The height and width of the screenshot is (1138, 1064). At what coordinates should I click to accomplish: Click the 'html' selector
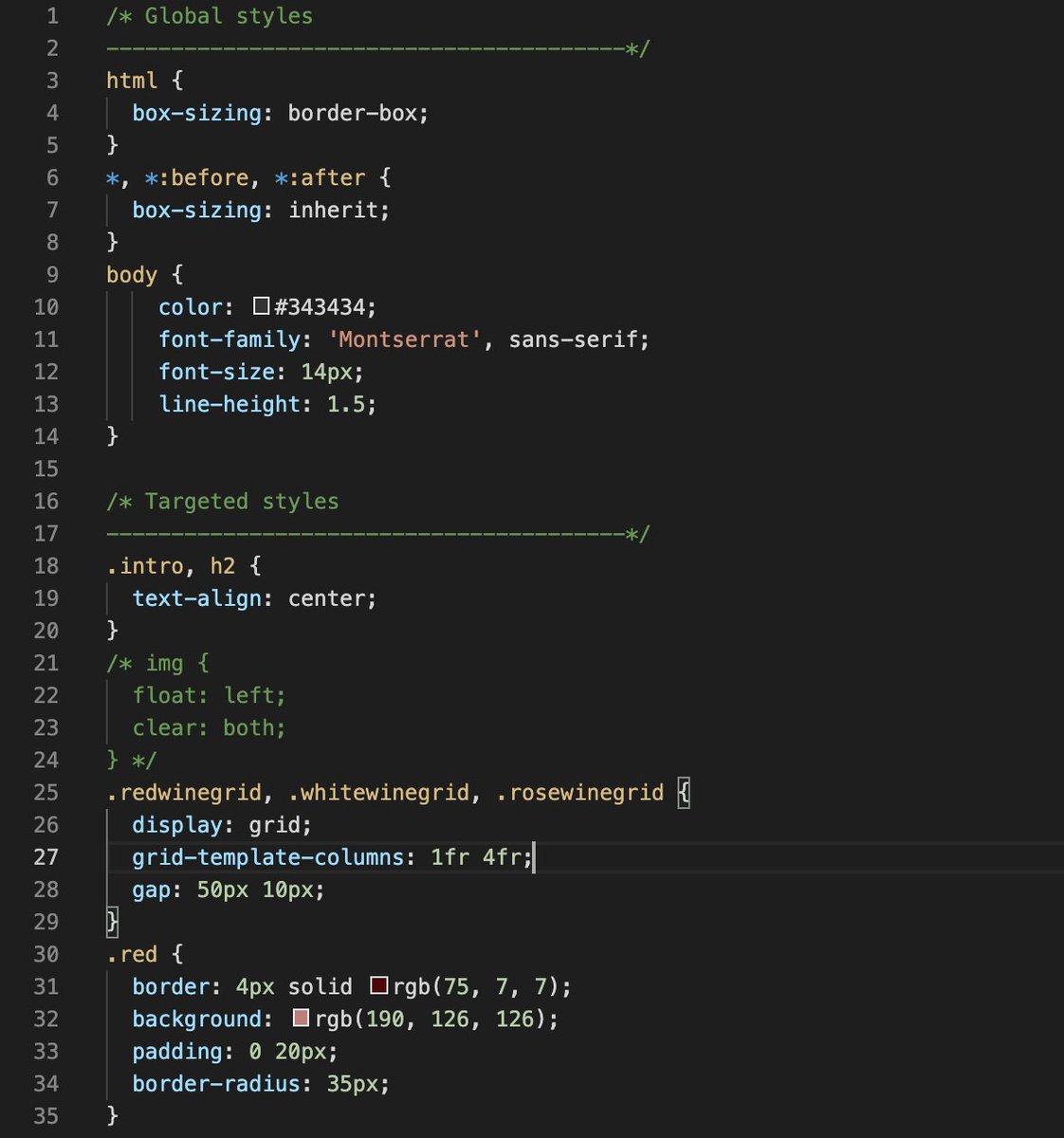(132, 81)
